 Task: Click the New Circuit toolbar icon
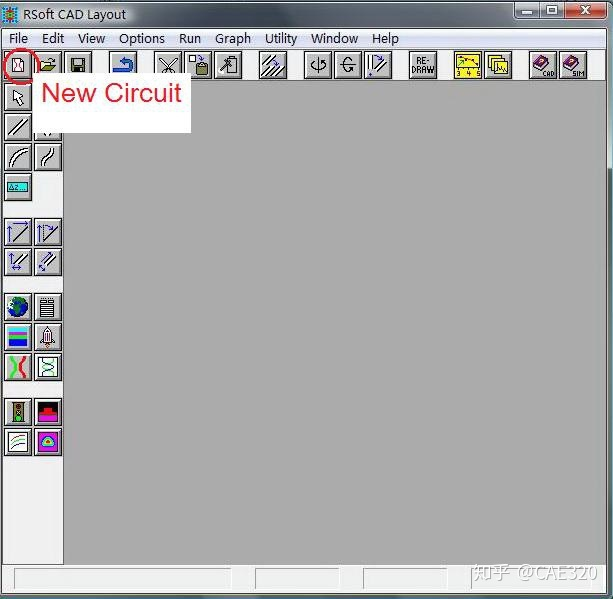point(18,65)
